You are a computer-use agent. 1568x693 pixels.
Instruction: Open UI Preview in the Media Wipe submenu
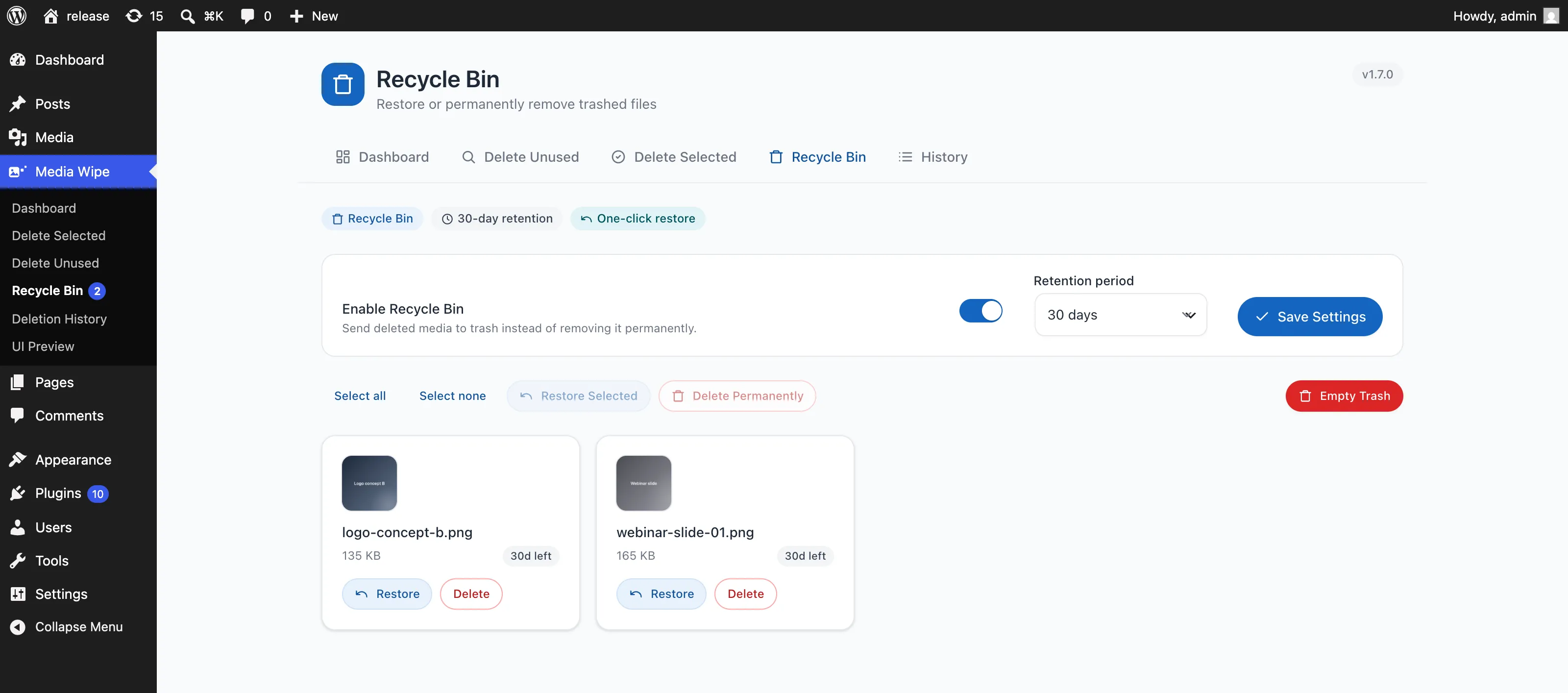(43, 346)
